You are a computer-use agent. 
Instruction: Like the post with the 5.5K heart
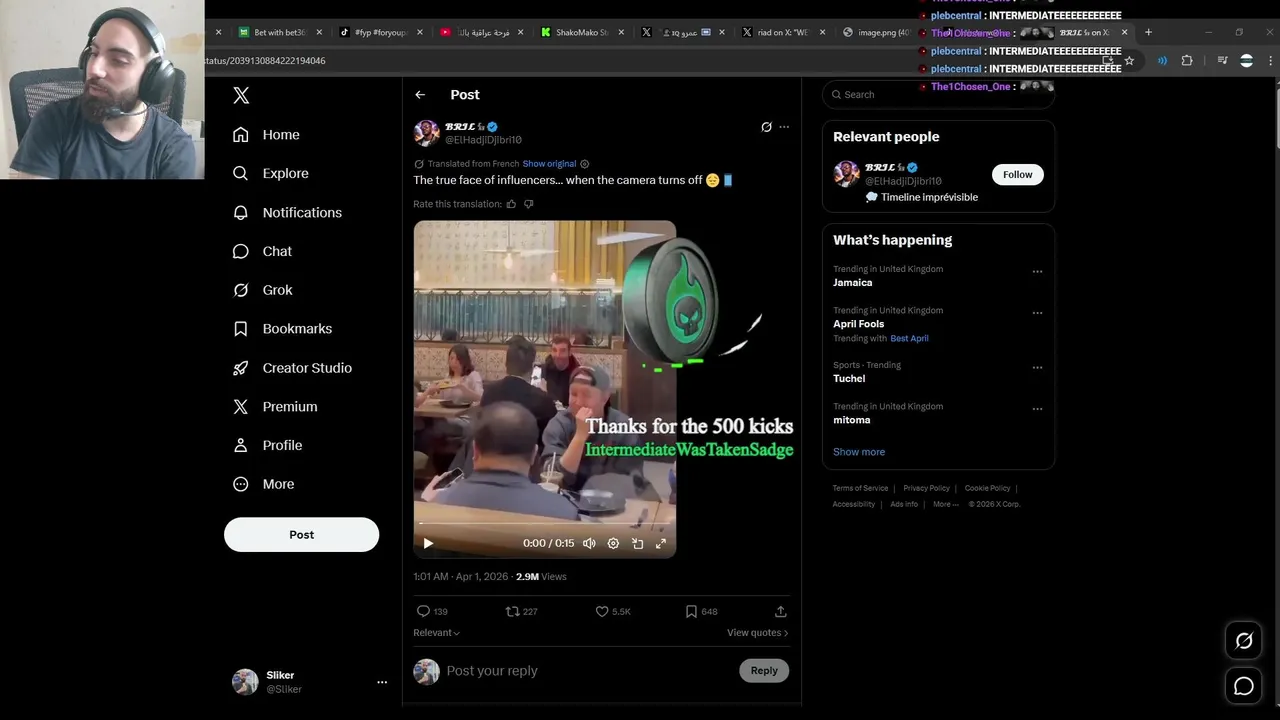pos(613,611)
